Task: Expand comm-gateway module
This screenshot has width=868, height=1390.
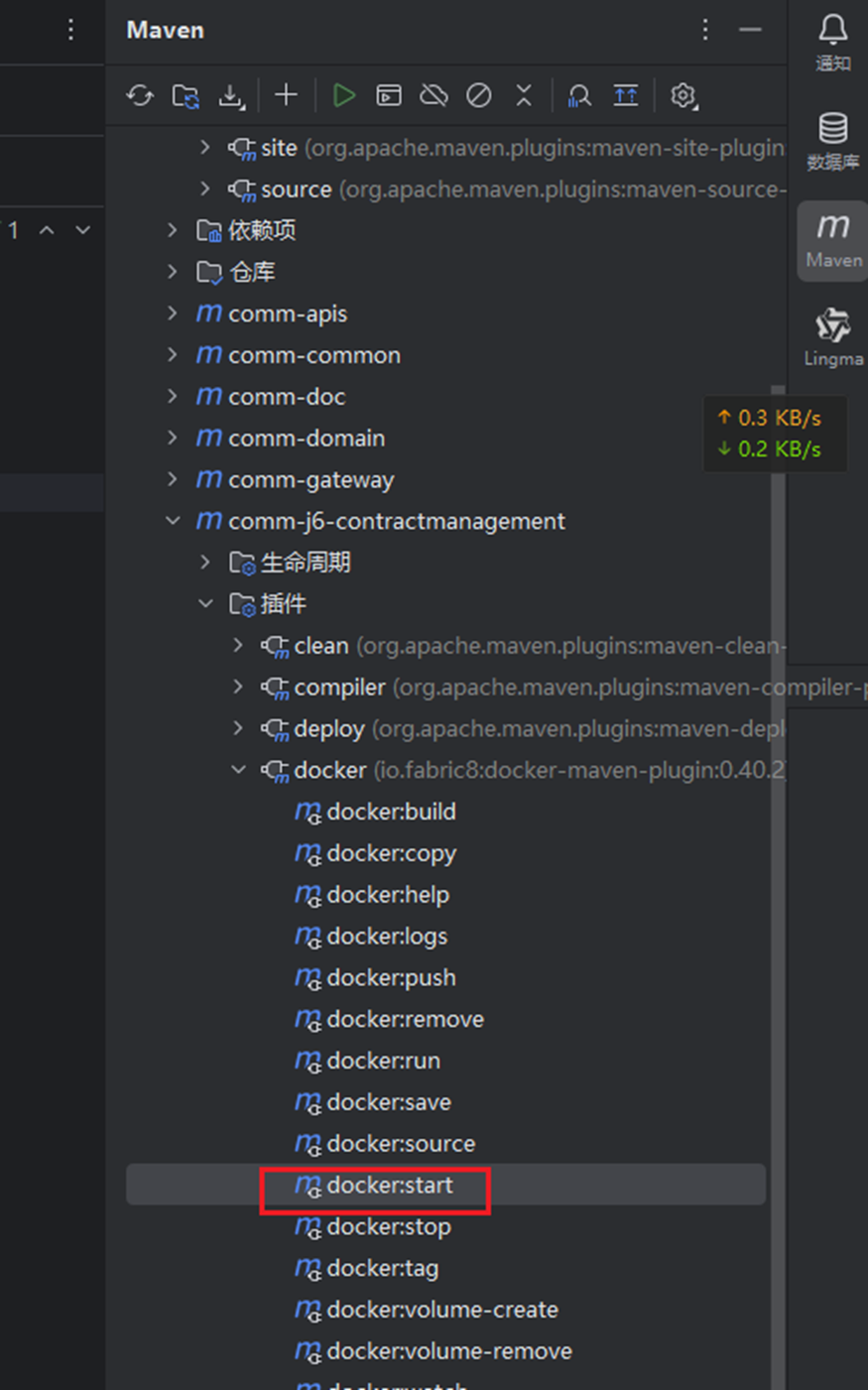Action: [173, 479]
